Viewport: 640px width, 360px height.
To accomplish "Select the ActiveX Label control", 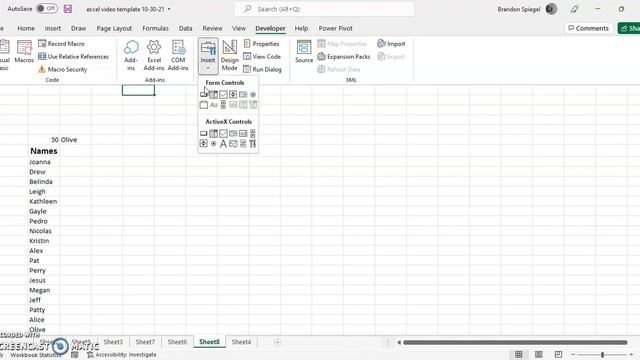I will coord(223,143).
